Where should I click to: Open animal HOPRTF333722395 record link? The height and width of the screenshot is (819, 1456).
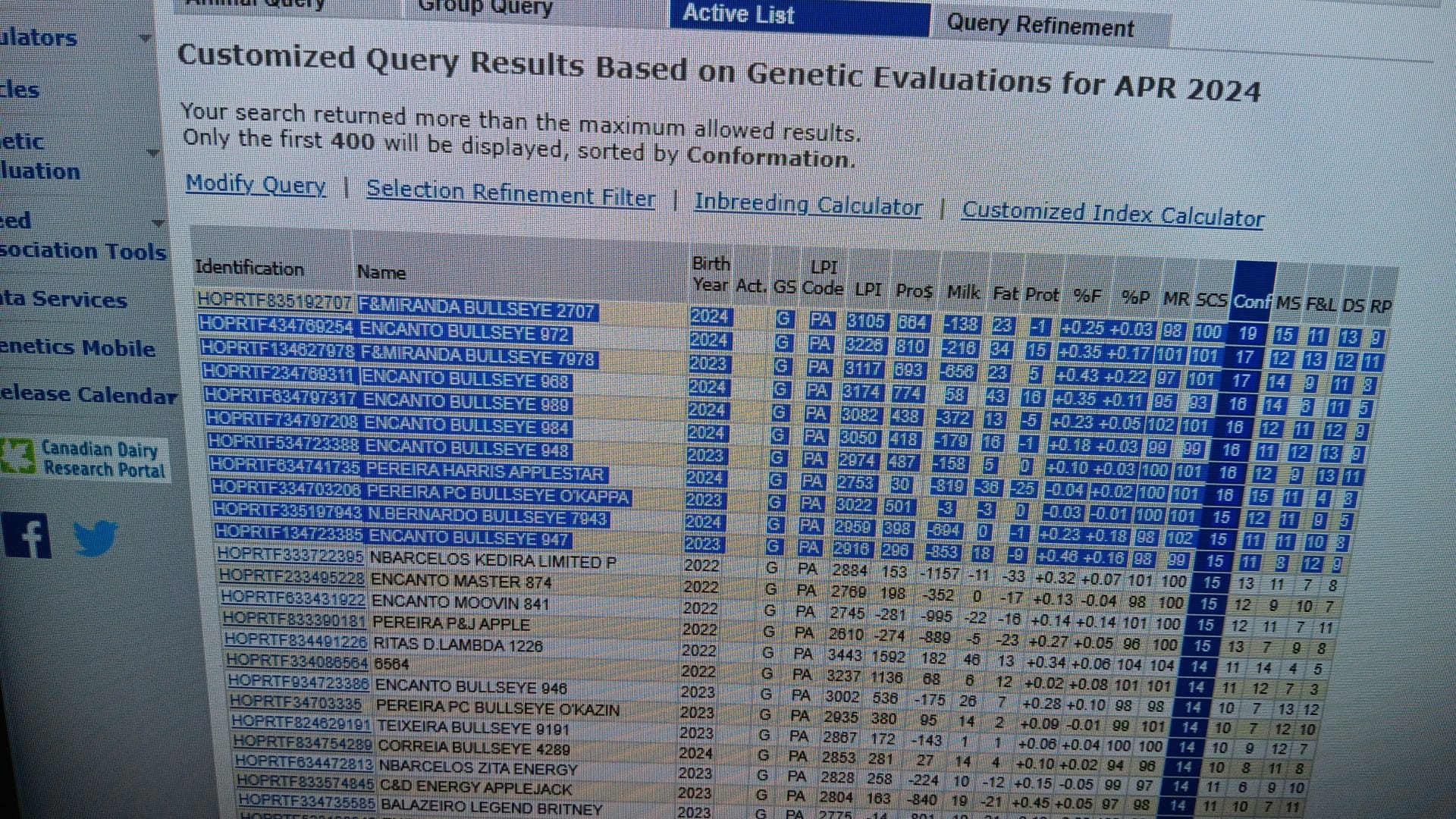290,555
